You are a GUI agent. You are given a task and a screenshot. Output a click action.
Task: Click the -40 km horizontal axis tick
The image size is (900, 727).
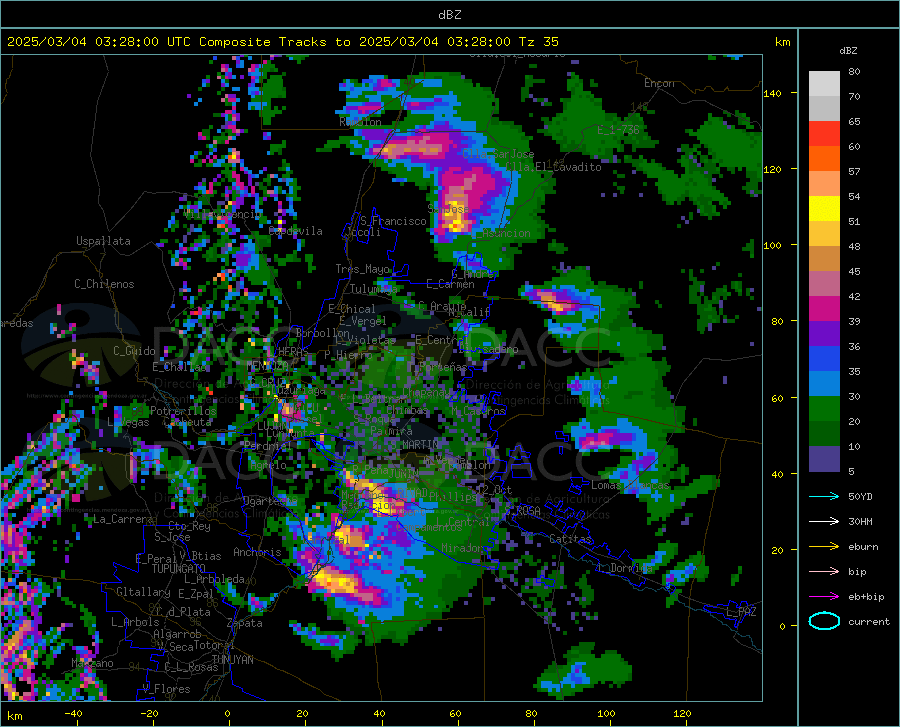[73, 714]
